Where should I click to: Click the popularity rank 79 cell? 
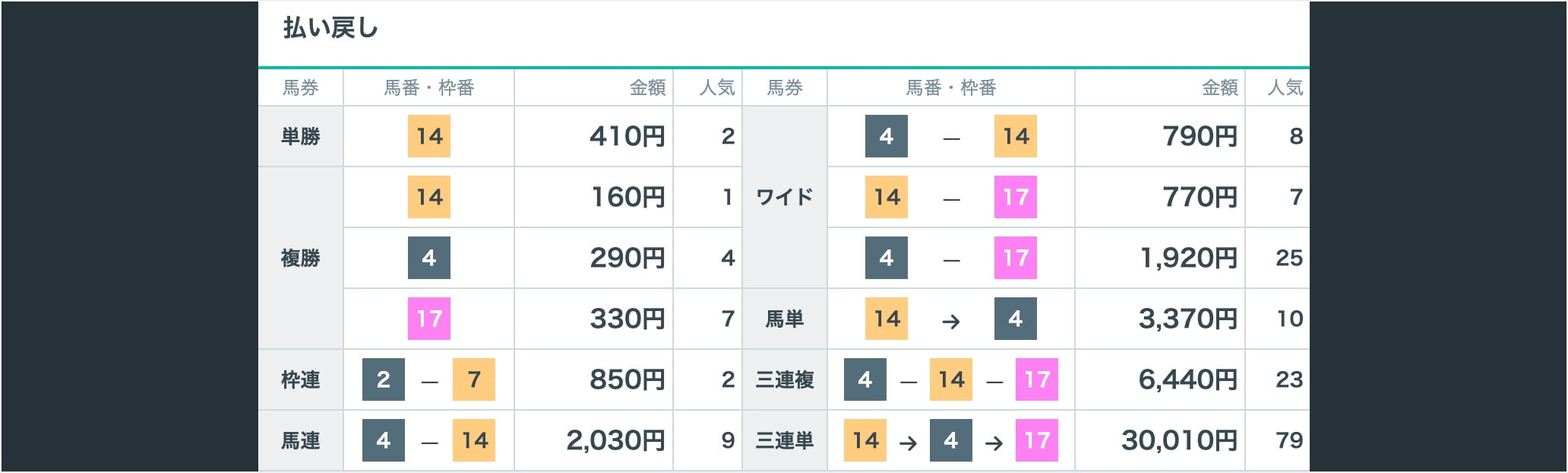tap(1289, 440)
